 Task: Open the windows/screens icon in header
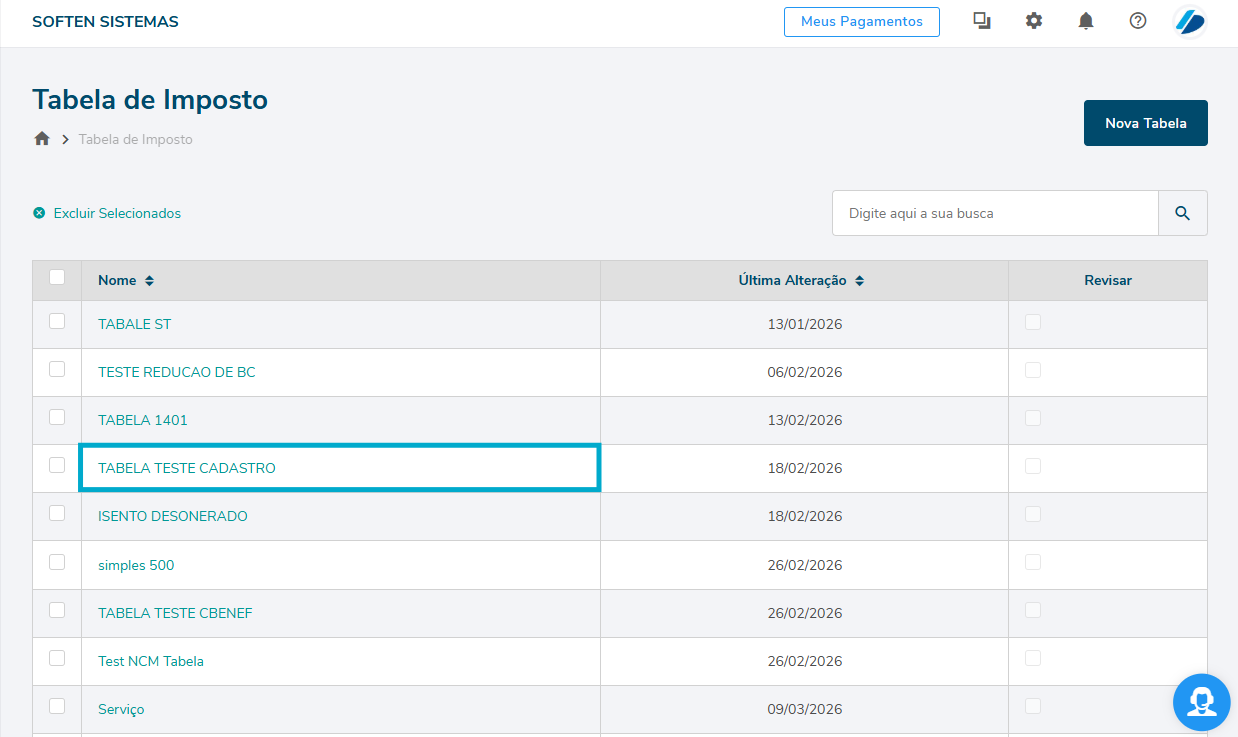982,21
